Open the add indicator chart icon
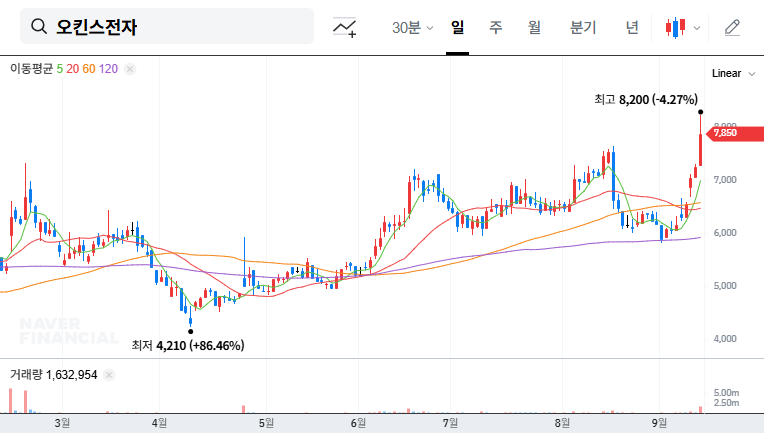The image size is (764, 433). [344, 27]
